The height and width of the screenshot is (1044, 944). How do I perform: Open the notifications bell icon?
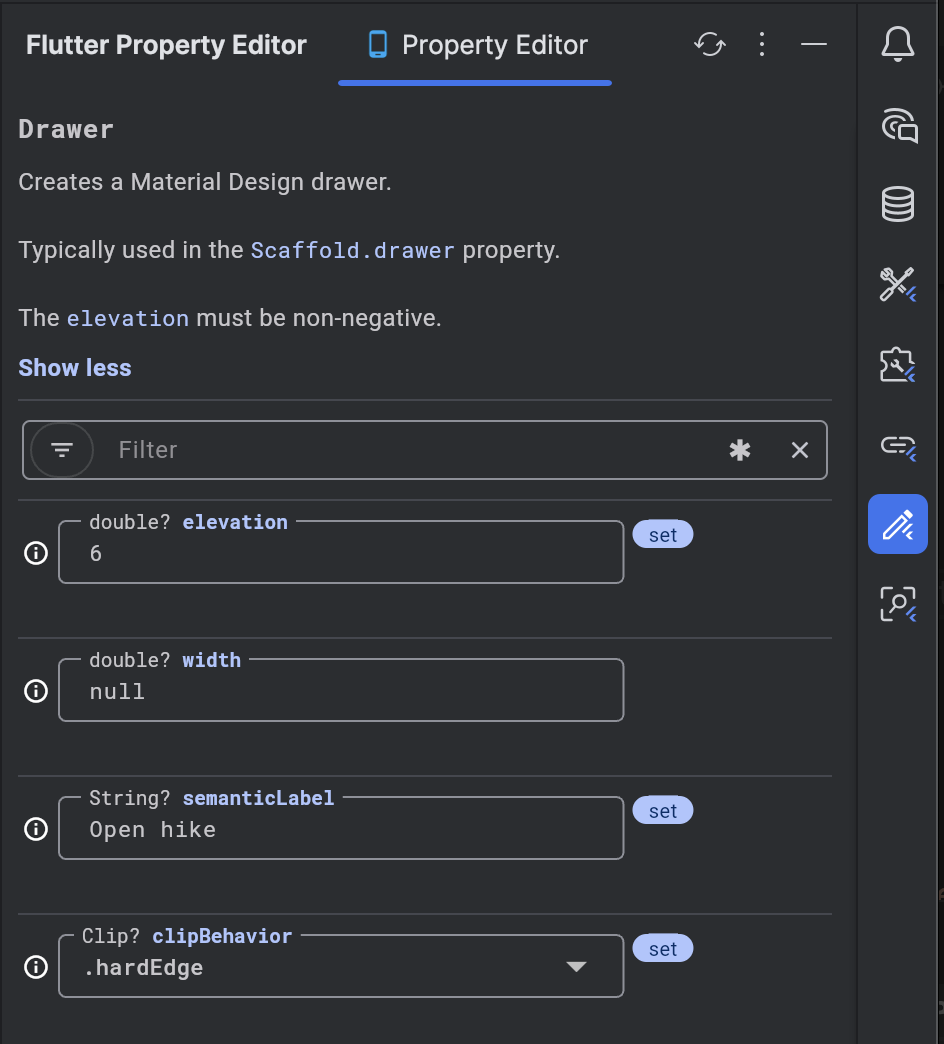point(898,44)
